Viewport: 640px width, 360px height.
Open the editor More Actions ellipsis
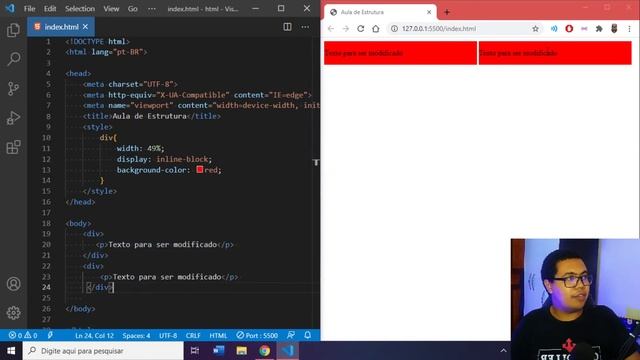click(305, 27)
